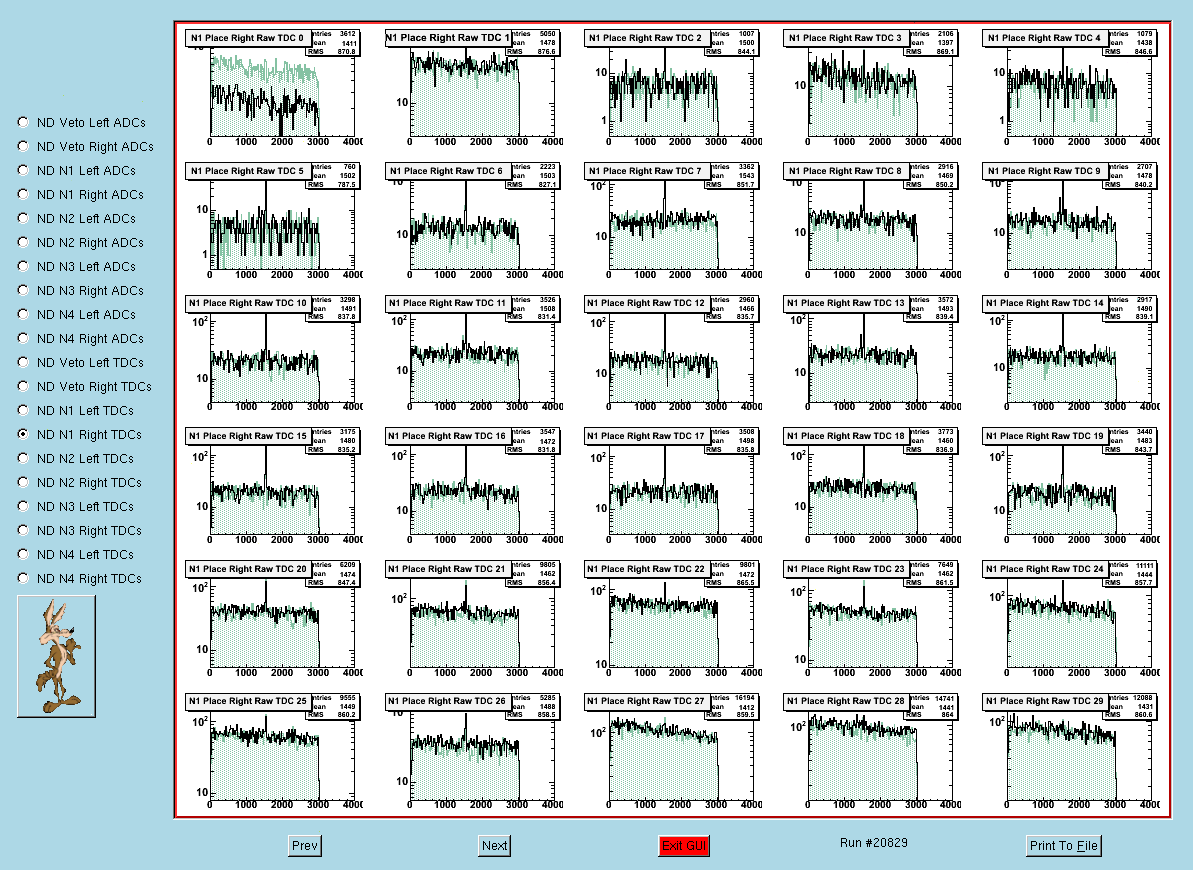Go to previous page with Prev
This screenshot has width=1193, height=870.
point(304,846)
